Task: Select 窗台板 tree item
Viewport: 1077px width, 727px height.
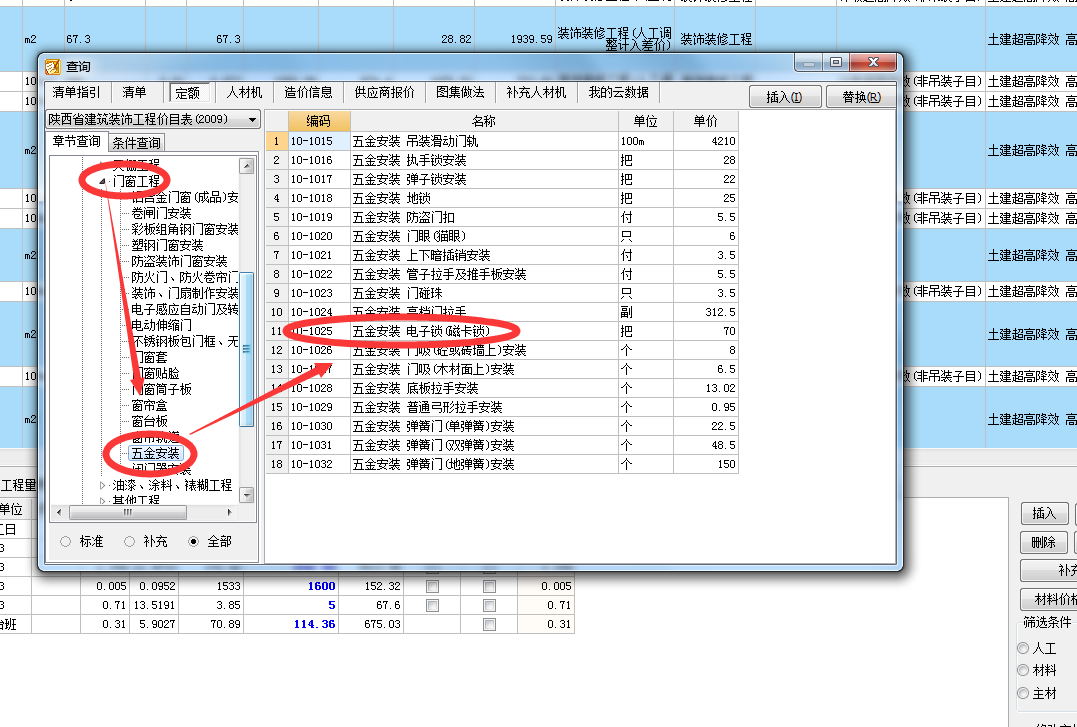Action: click(x=150, y=421)
